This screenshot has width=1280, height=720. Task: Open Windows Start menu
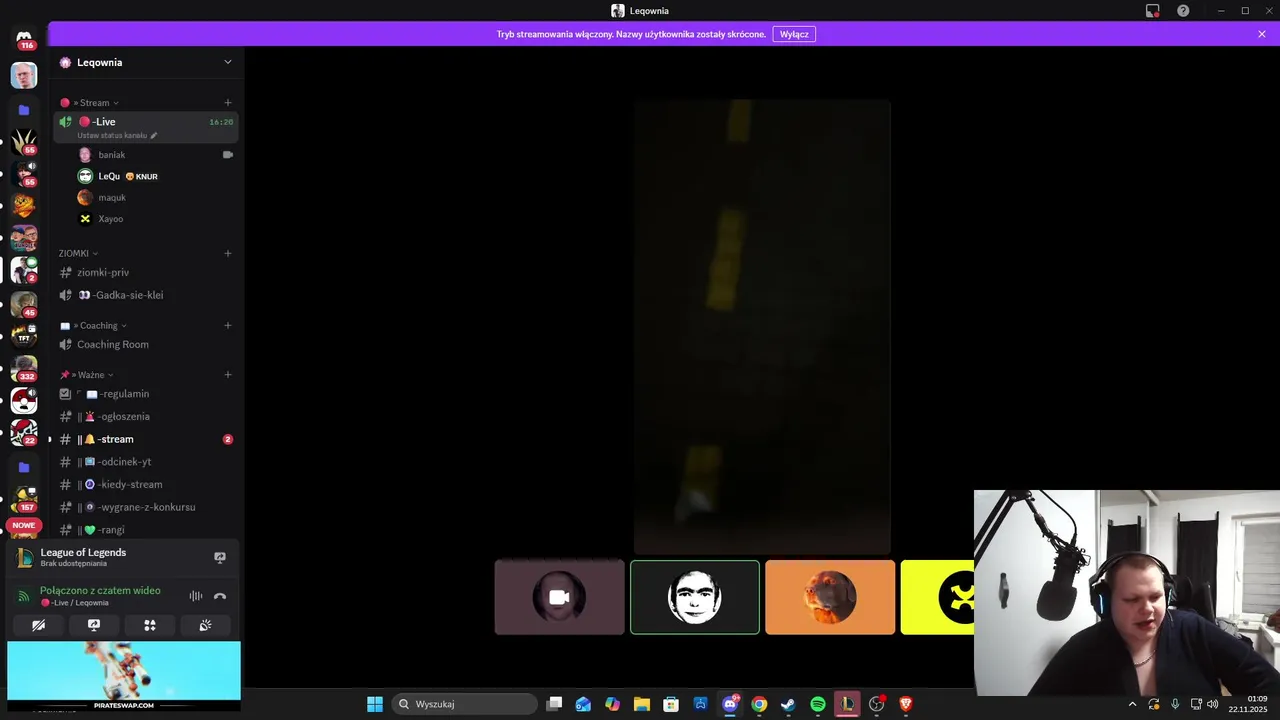coord(375,704)
